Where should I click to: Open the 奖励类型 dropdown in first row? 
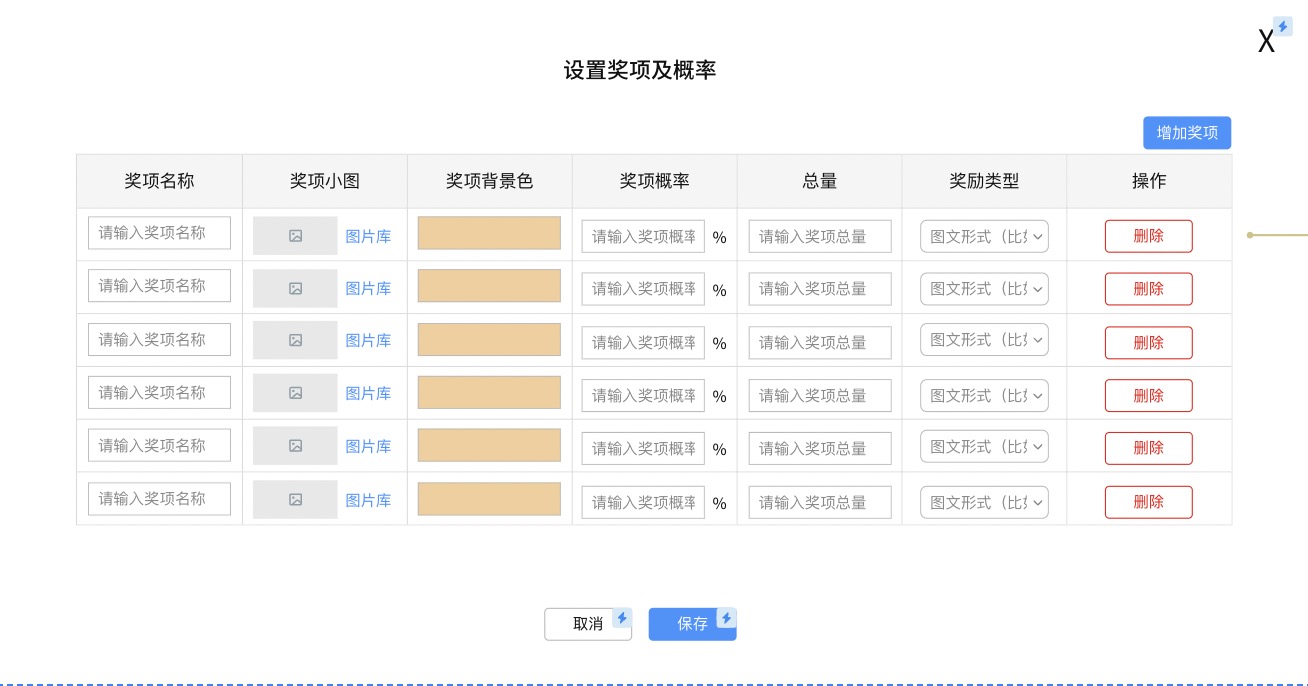click(984, 236)
